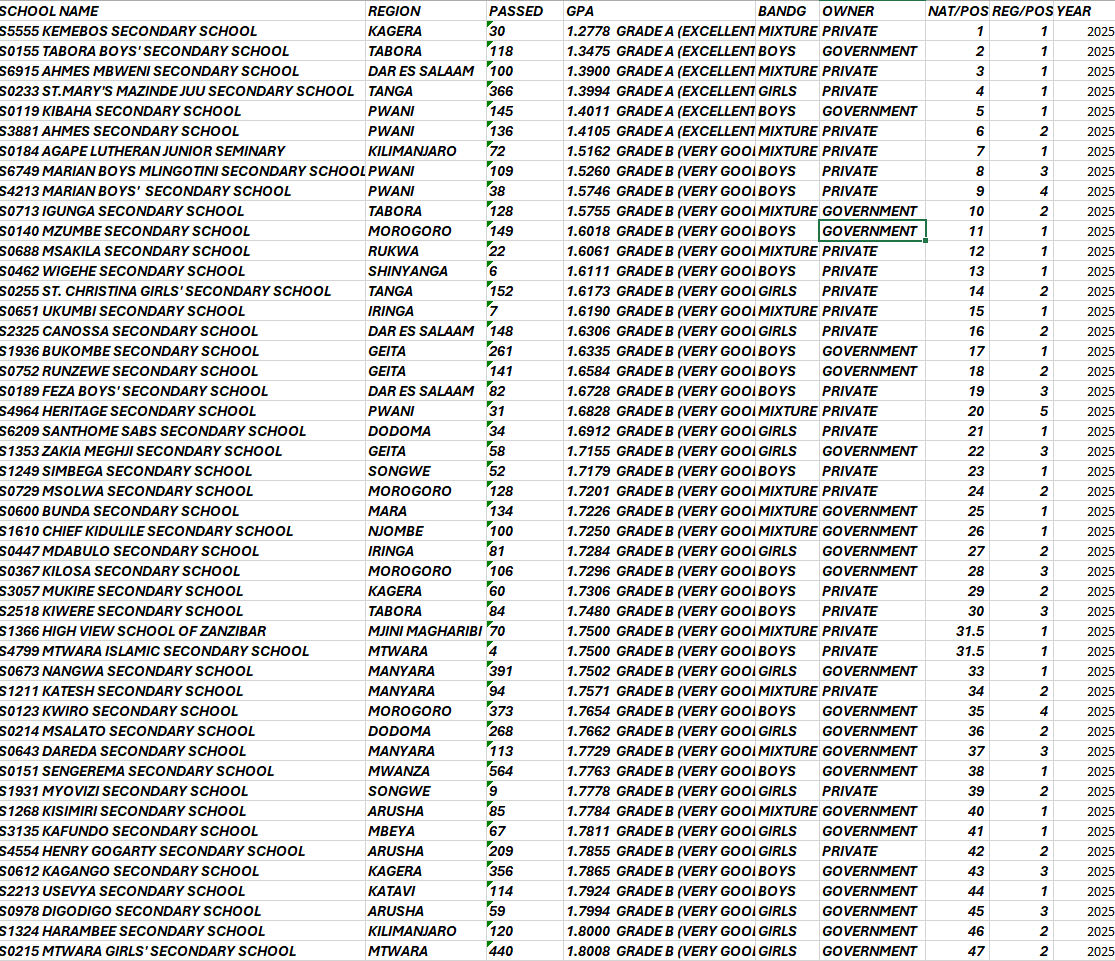Click the MJINI MAGHARIBI region cell
This screenshot has width=1115, height=961.
click(x=425, y=631)
